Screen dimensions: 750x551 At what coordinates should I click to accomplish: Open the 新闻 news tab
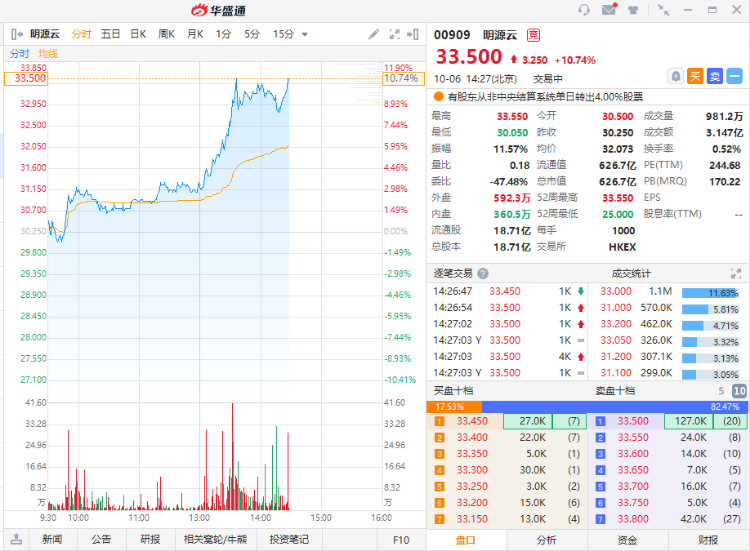pyautogui.click(x=52, y=540)
